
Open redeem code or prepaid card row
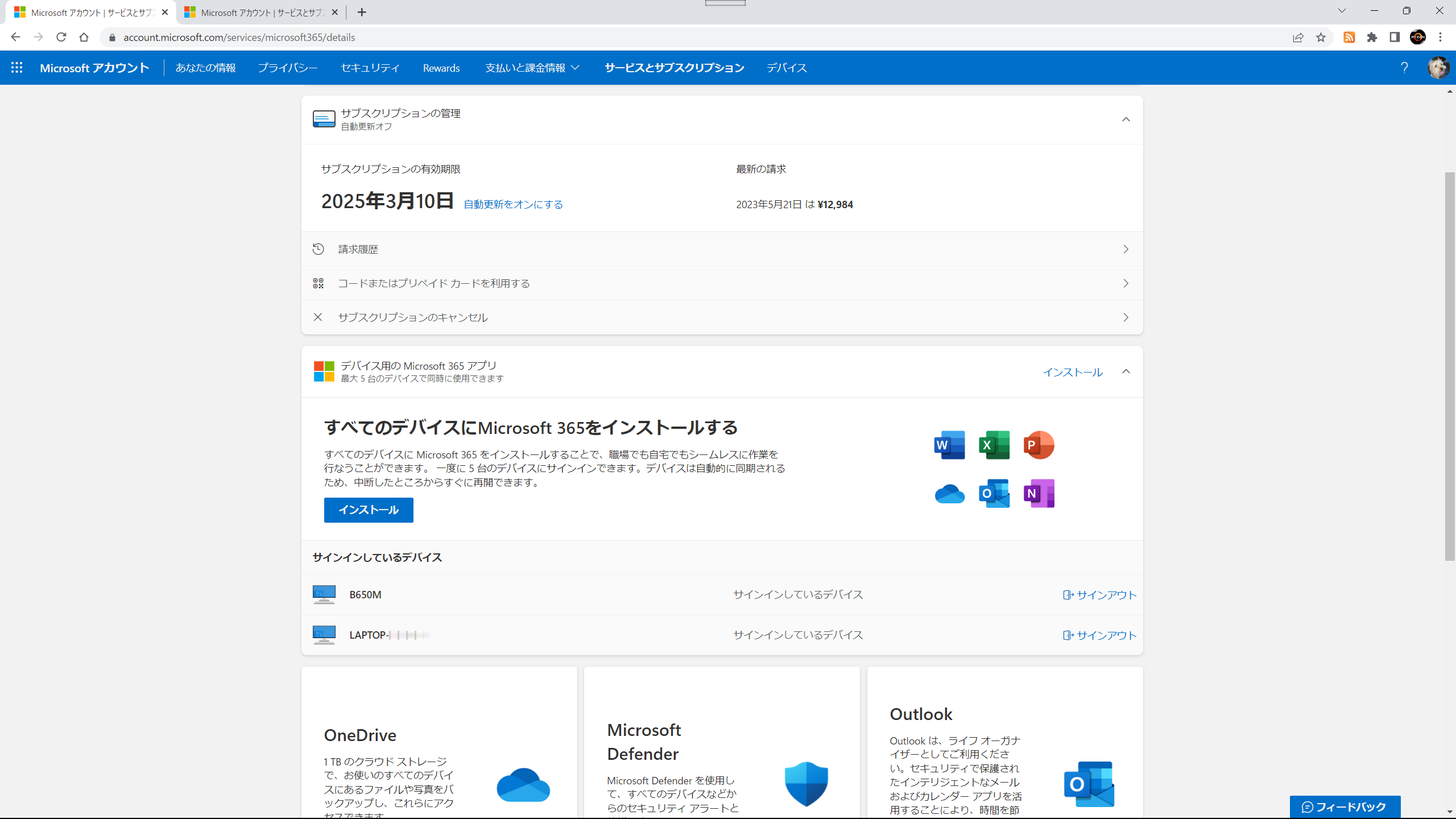click(722, 283)
